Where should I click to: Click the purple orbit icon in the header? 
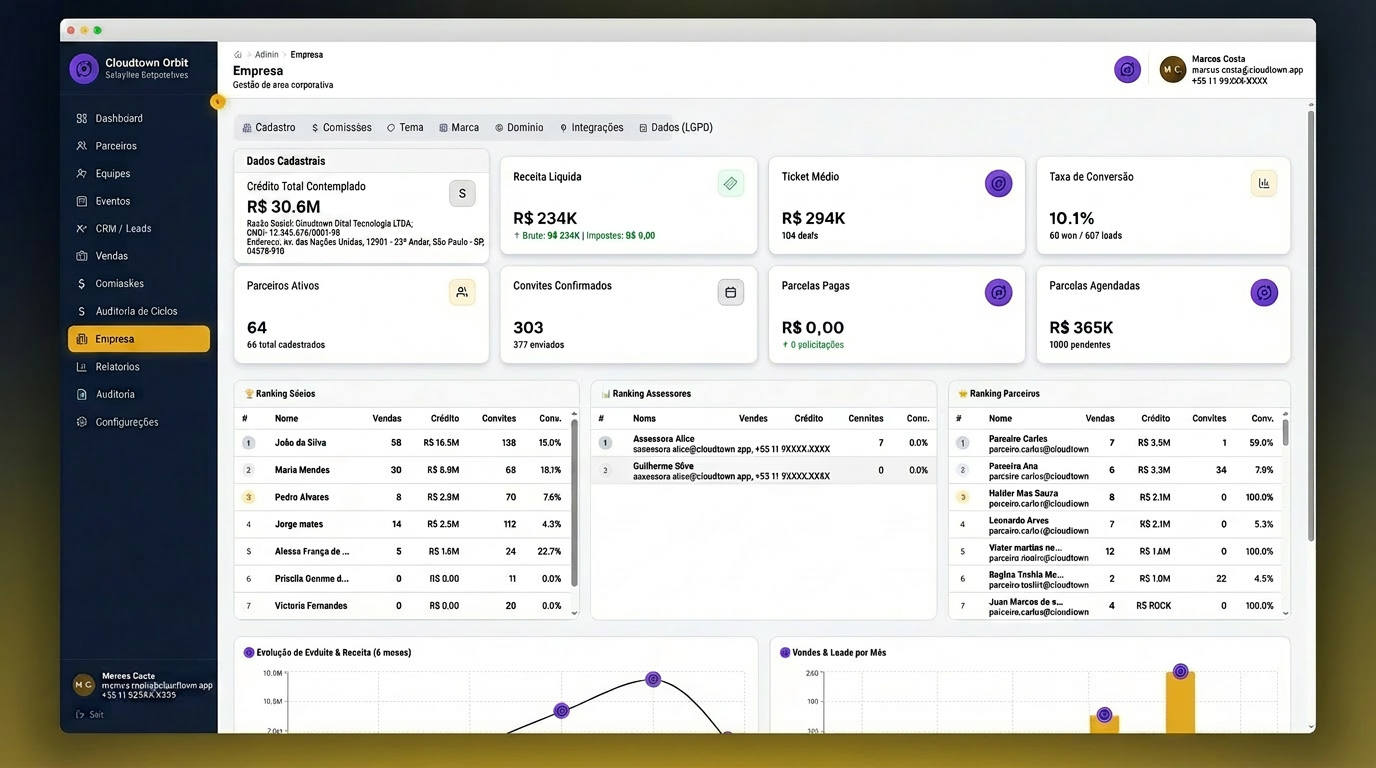[x=1128, y=69]
